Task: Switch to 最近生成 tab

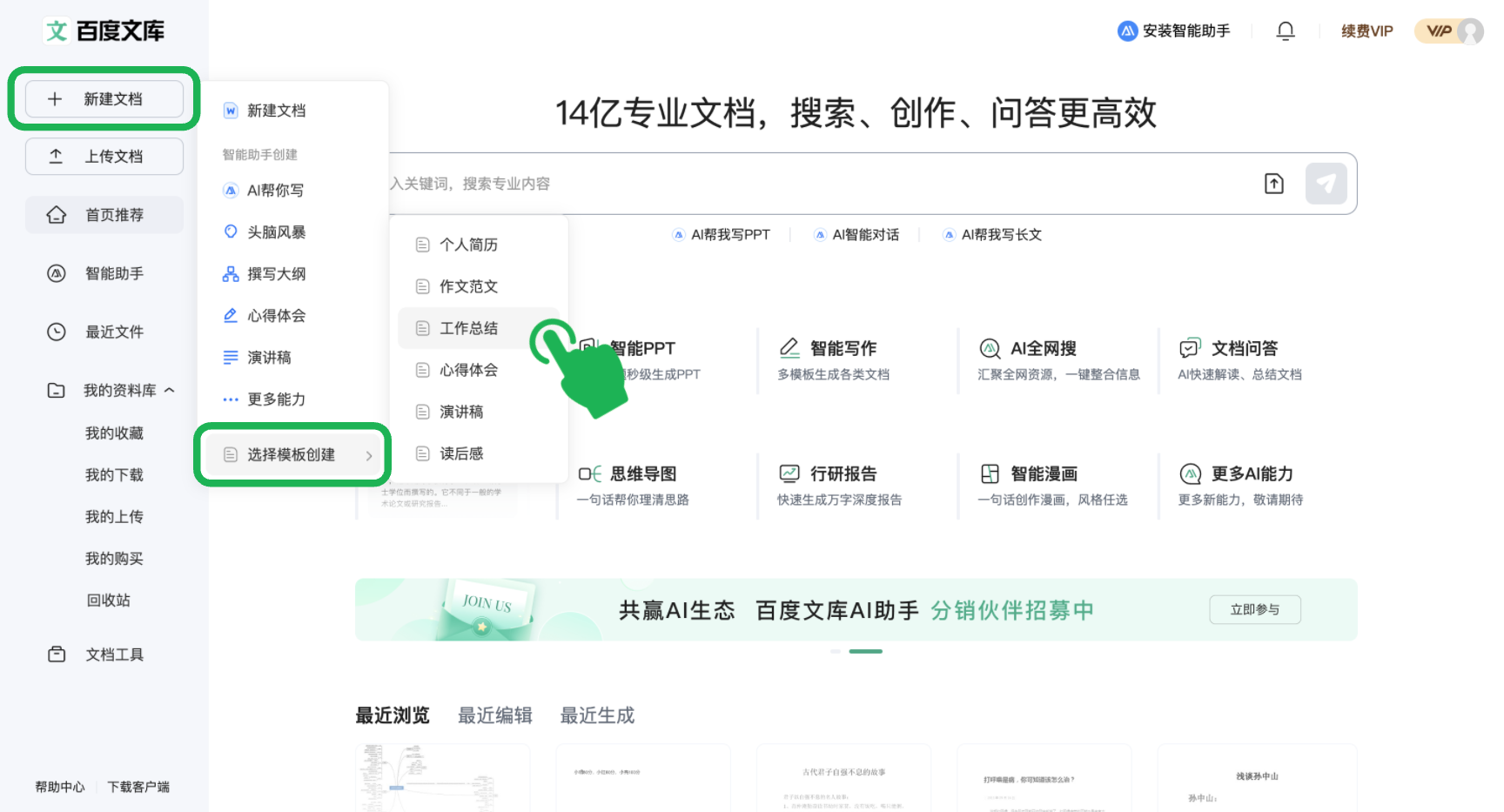Action: click(x=597, y=715)
